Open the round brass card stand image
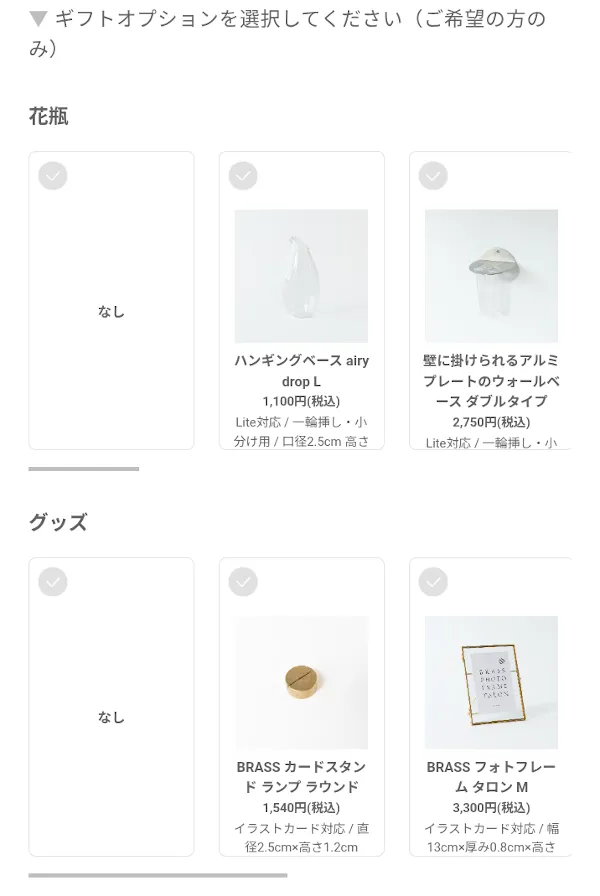Image resolution: width=600 pixels, height=896 pixels. [301, 682]
